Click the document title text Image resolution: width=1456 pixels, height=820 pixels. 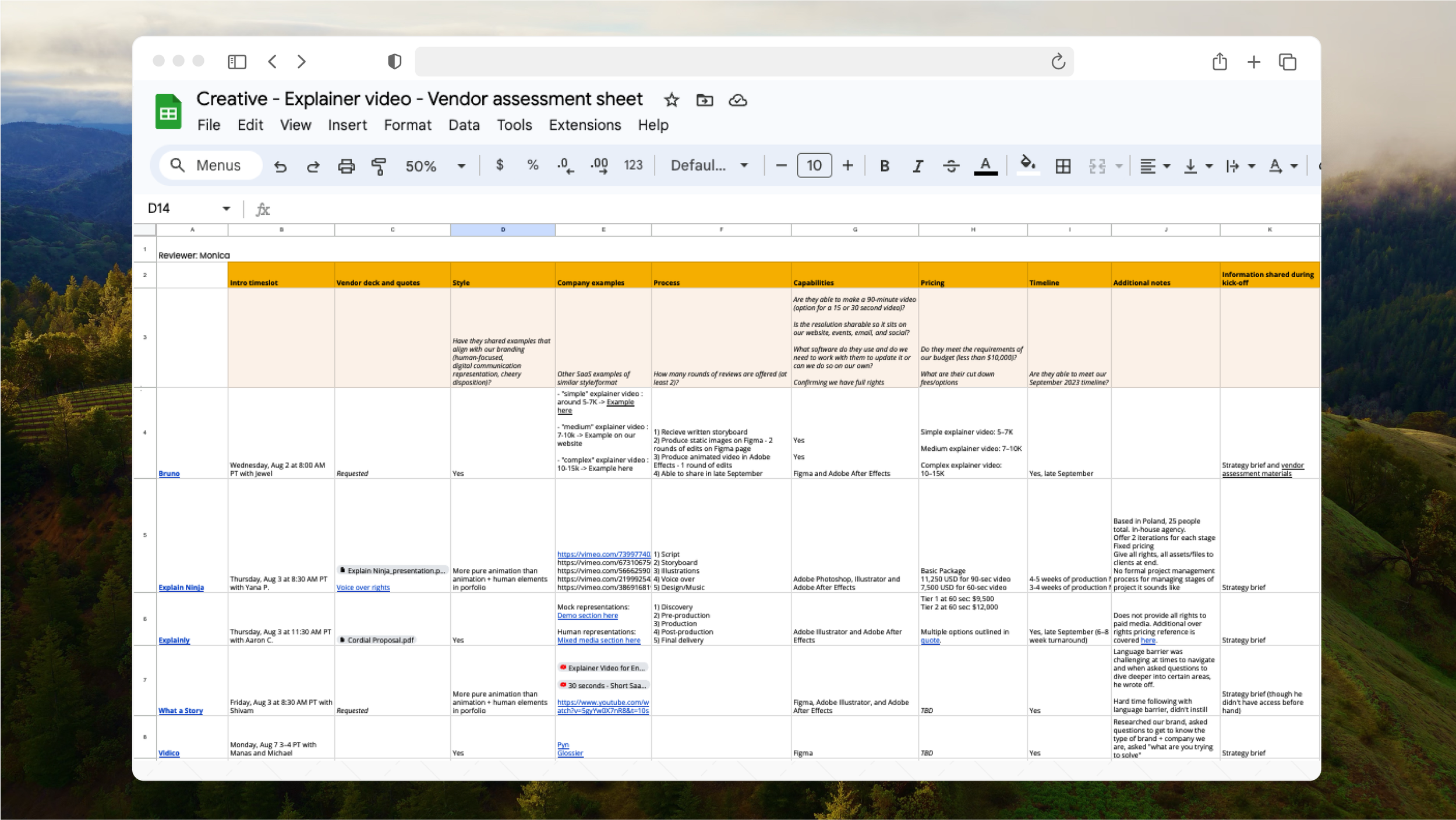click(x=419, y=99)
